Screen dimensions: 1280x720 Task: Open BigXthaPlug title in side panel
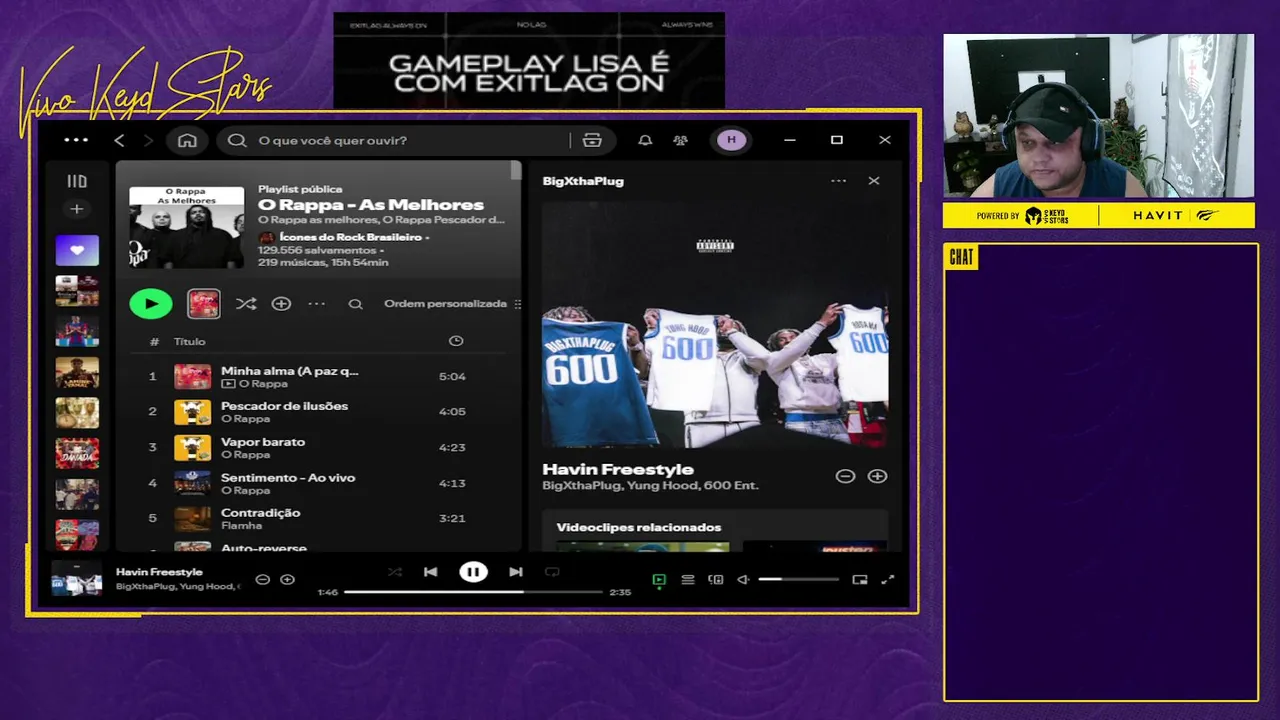coord(583,181)
